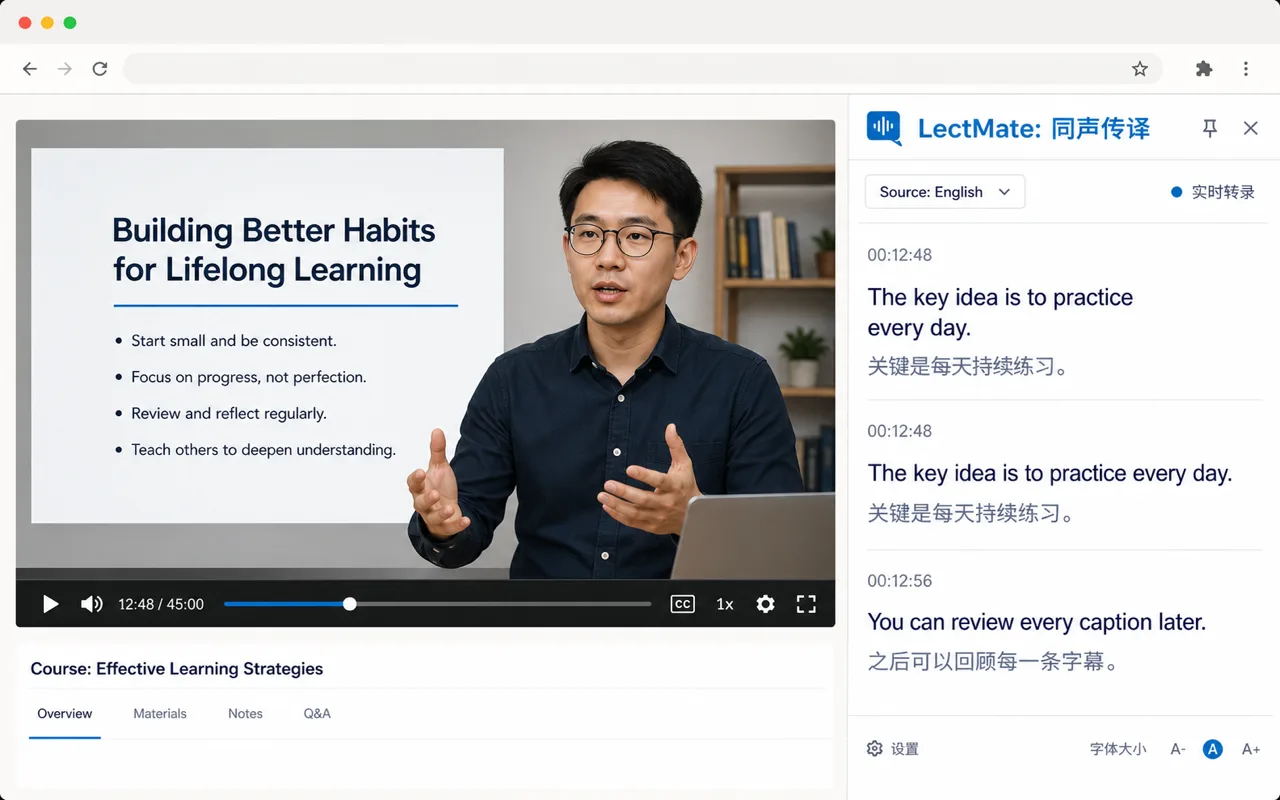Click translation "之后可以回顾每一条字幕。"
The height and width of the screenshot is (800, 1280).
coord(993,661)
